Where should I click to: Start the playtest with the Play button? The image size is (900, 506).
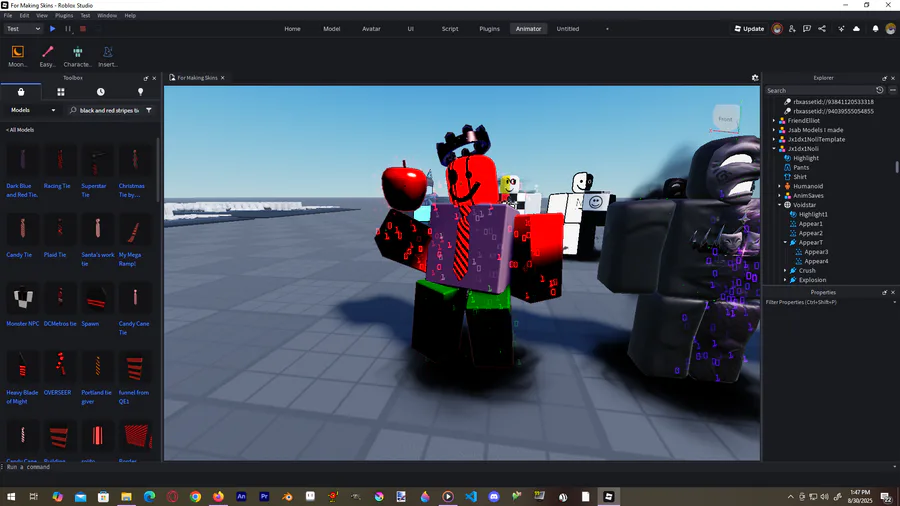click(53, 29)
